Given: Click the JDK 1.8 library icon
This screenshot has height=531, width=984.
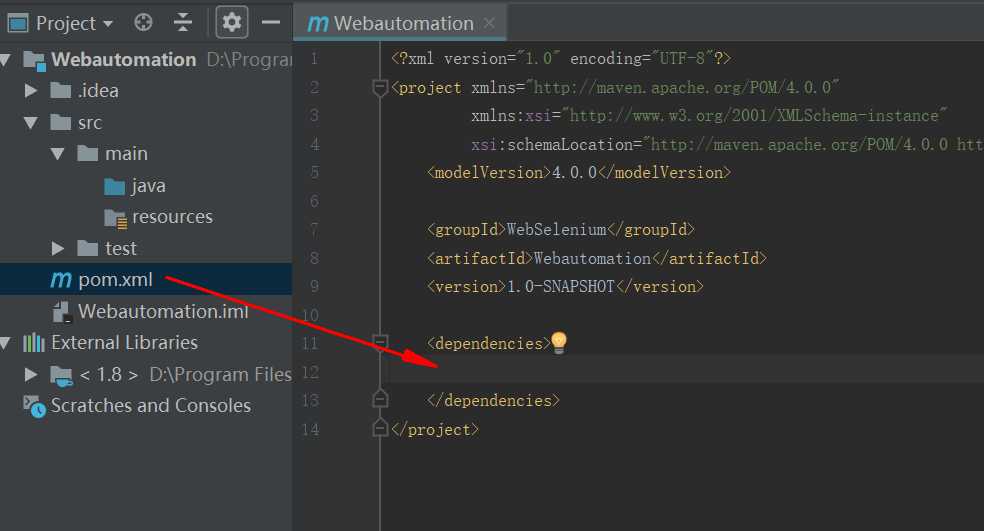Looking at the screenshot, I should 62,375.
